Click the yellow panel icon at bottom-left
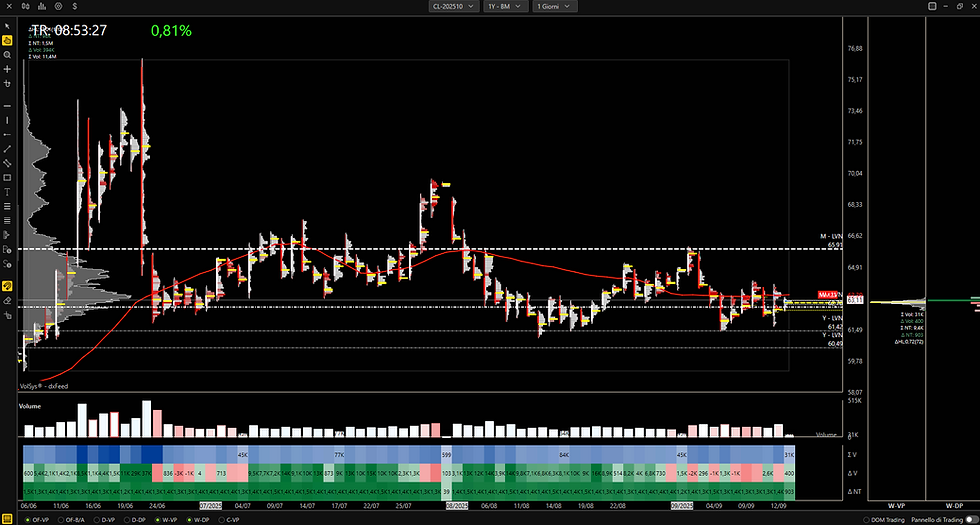 coord(8,519)
